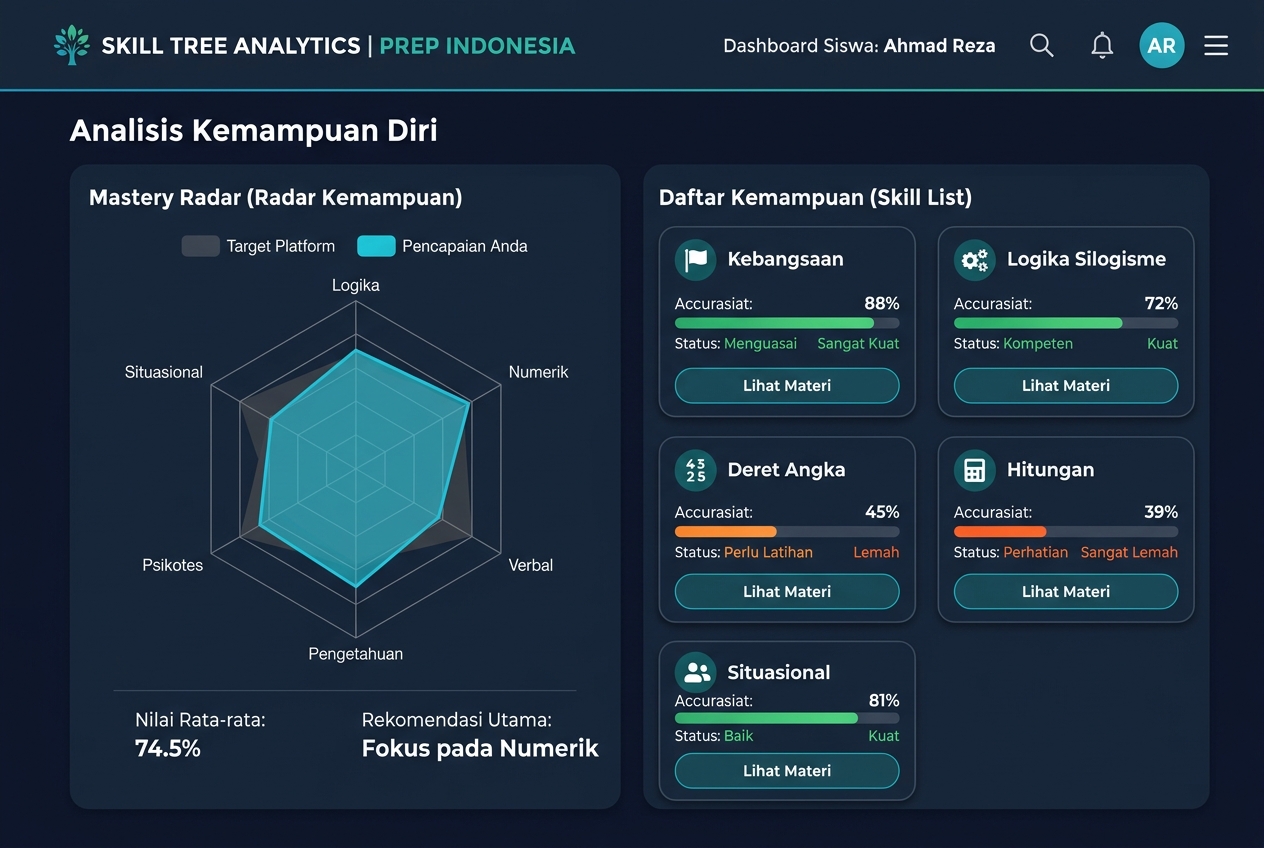Viewport: 1264px width, 848px height.
Task: Click the Pengetahuan axis label on radar
Action: click(x=355, y=654)
